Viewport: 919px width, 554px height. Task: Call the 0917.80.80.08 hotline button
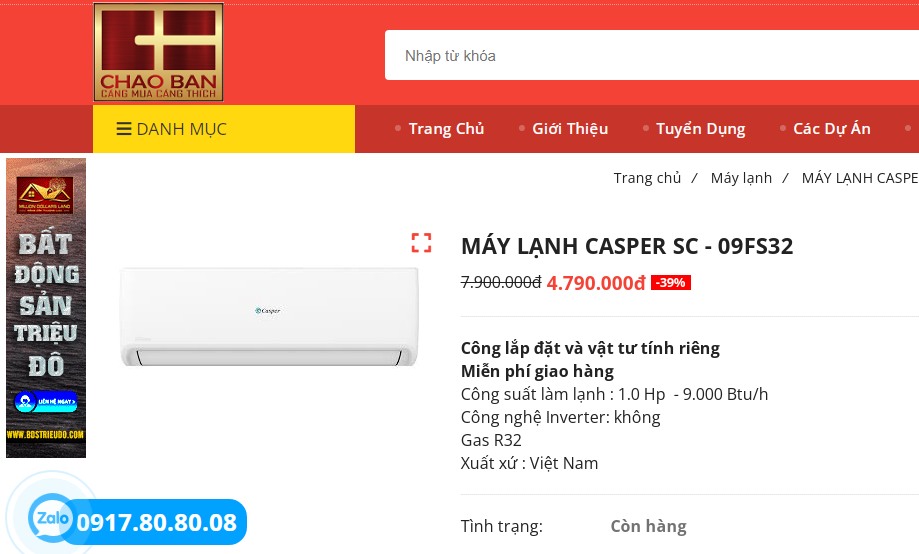[x=155, y=522]
